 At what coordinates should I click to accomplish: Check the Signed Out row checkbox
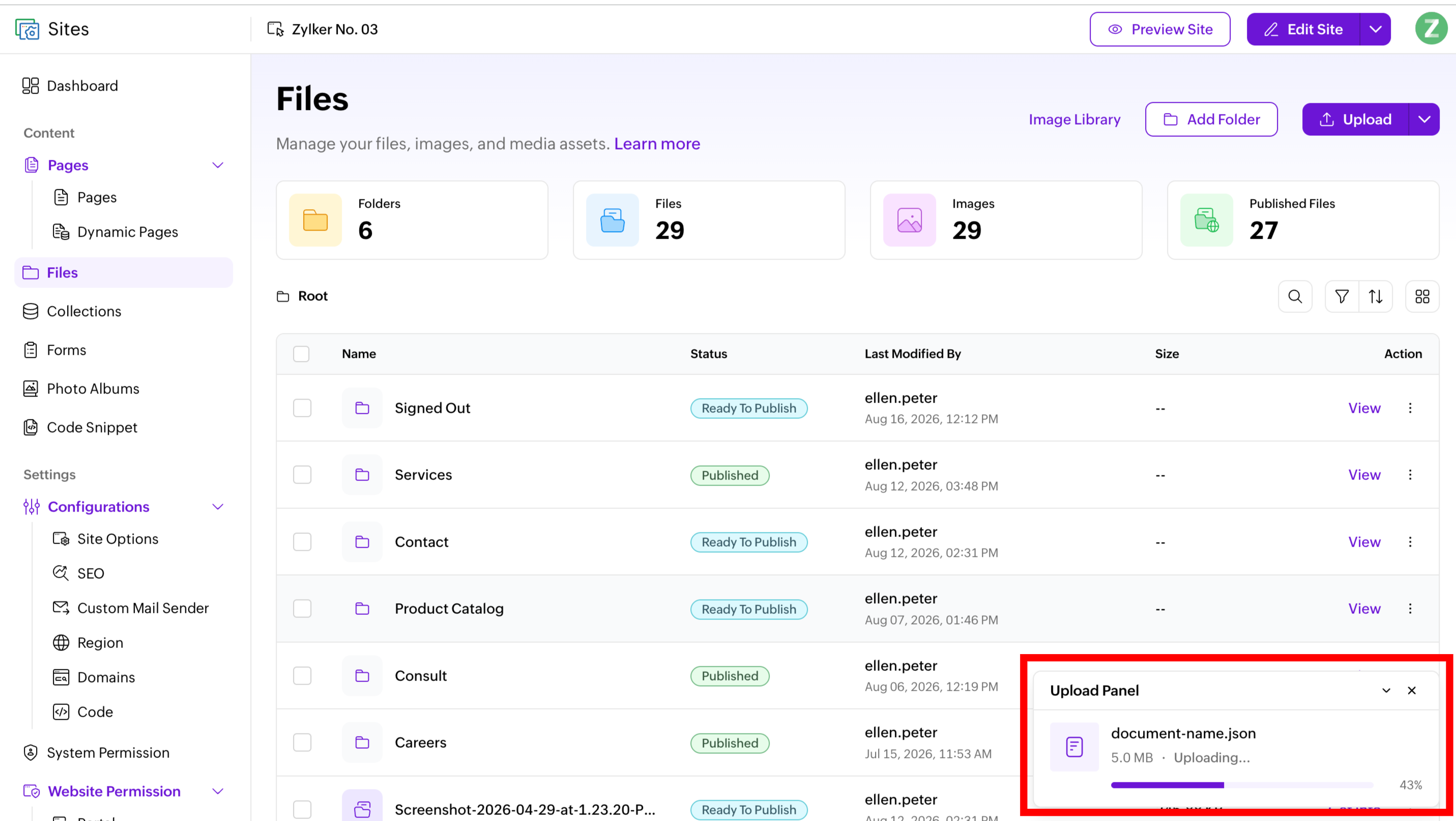[x=302, y=408]
